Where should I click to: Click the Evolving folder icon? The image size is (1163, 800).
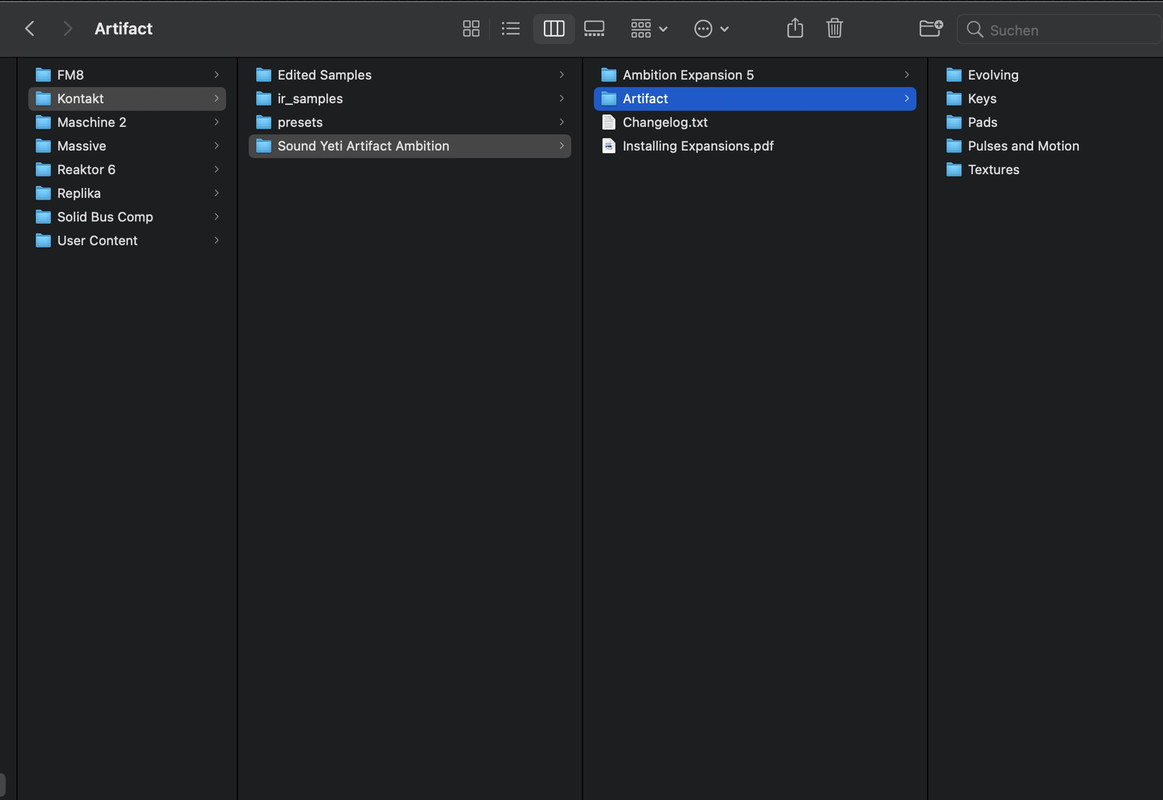tap(954, 75)
